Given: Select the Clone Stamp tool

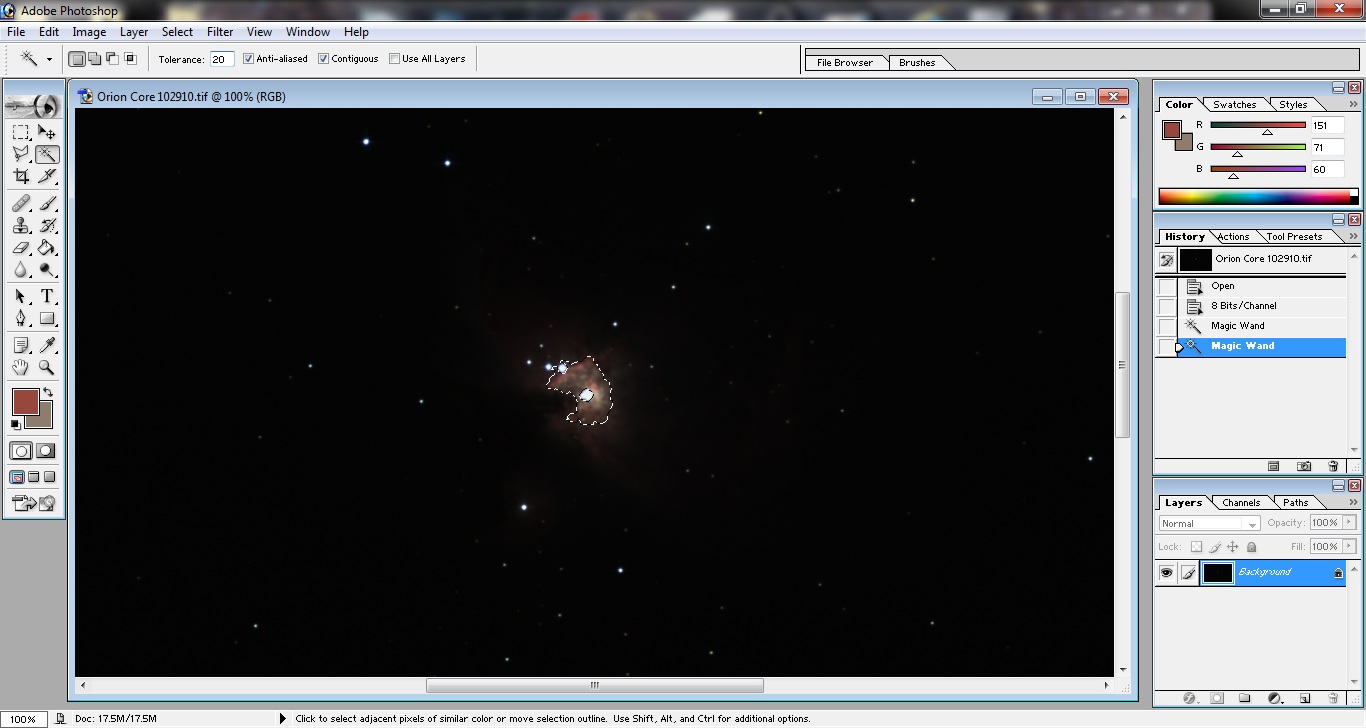Looking at the screenshot, I should pos(21,225).
